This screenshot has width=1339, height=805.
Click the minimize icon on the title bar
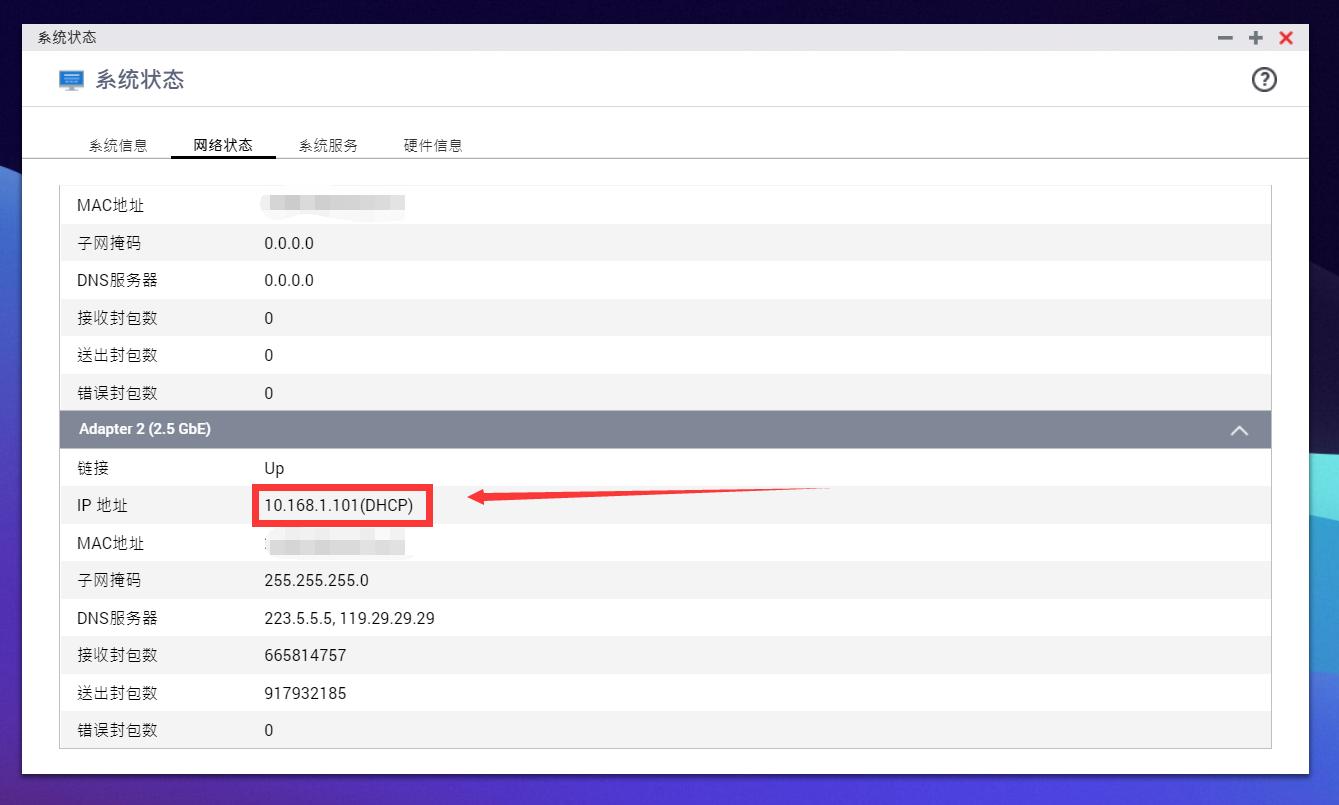tap(1225, 37)
